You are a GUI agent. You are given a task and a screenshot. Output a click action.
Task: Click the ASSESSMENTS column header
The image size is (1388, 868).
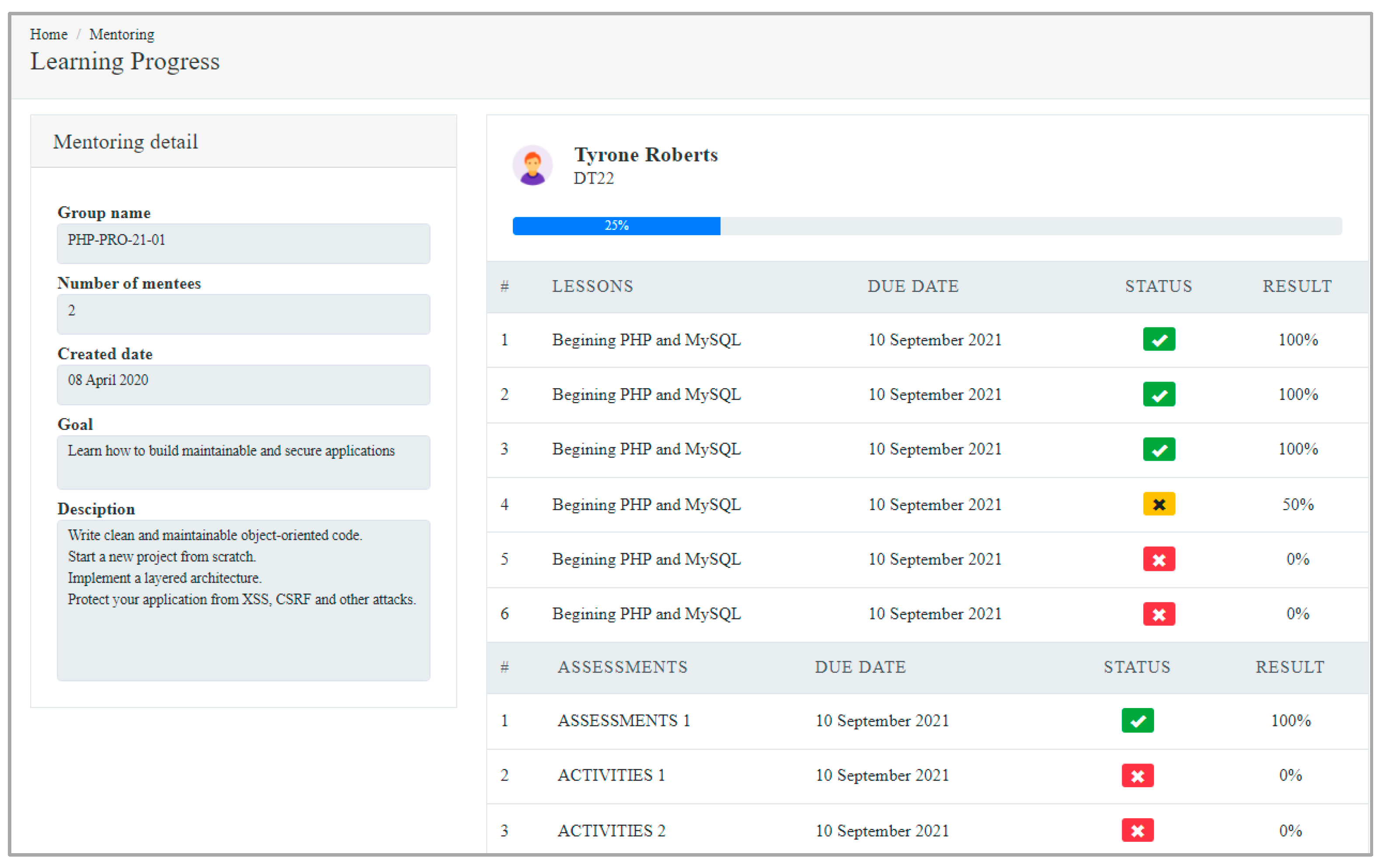(x=622, y=667)
